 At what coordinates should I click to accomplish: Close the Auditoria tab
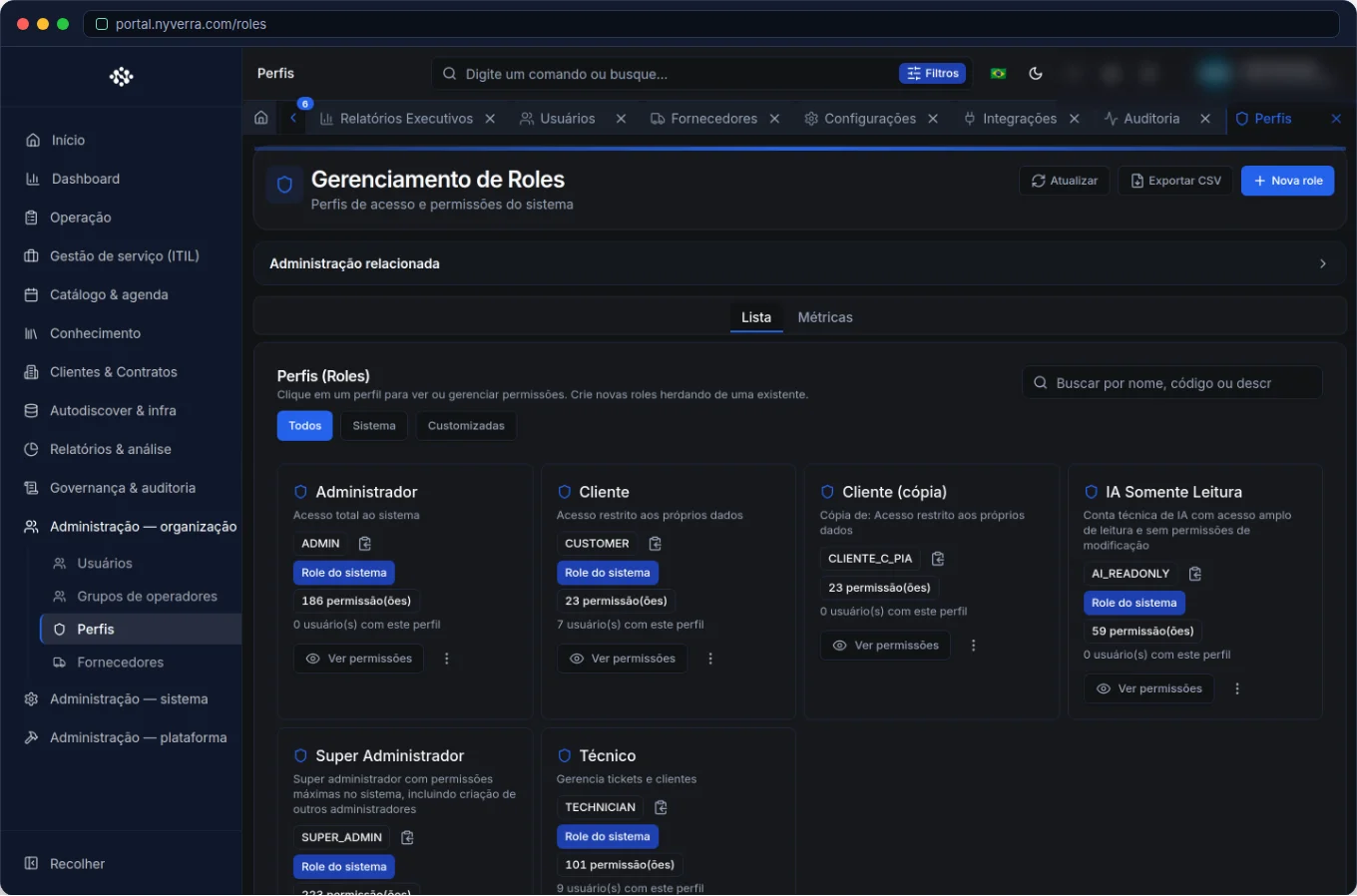pyautogui.click(x=1205, y=119)
